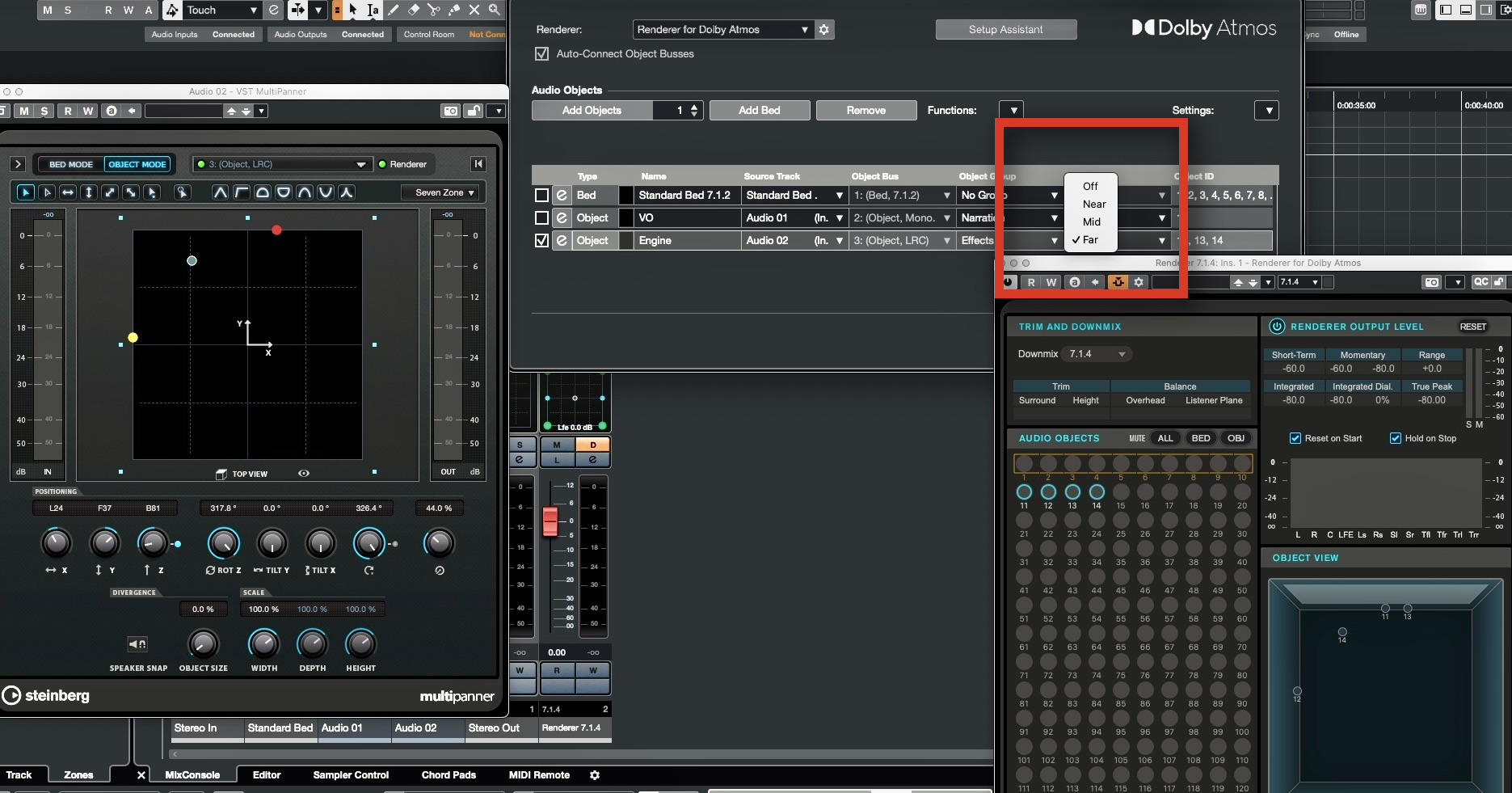
Task: Open the Touch automation mode dropdown
Action: [221, 10]
